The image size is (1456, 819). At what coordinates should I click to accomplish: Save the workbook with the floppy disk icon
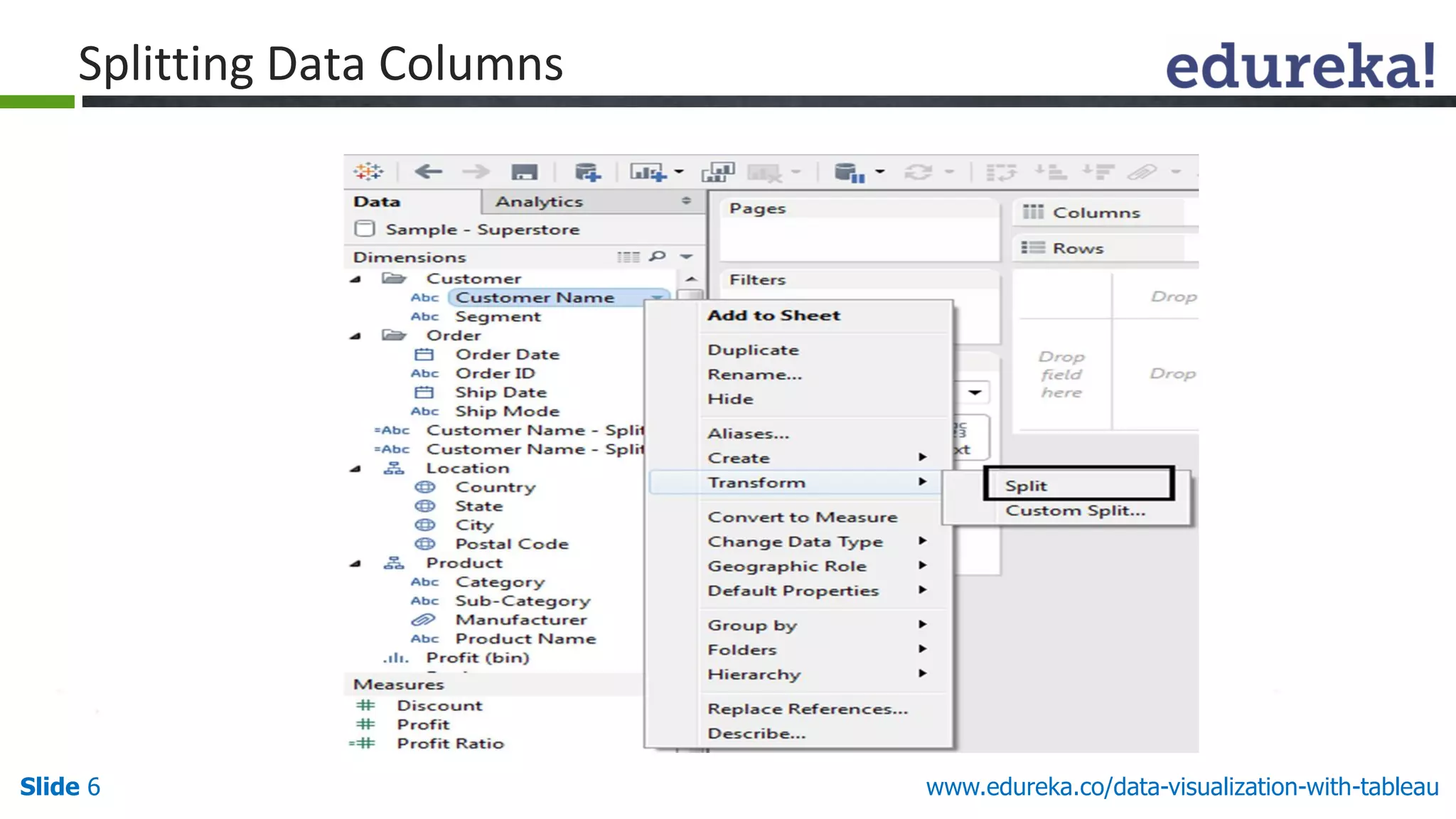[x=525, y=172]
